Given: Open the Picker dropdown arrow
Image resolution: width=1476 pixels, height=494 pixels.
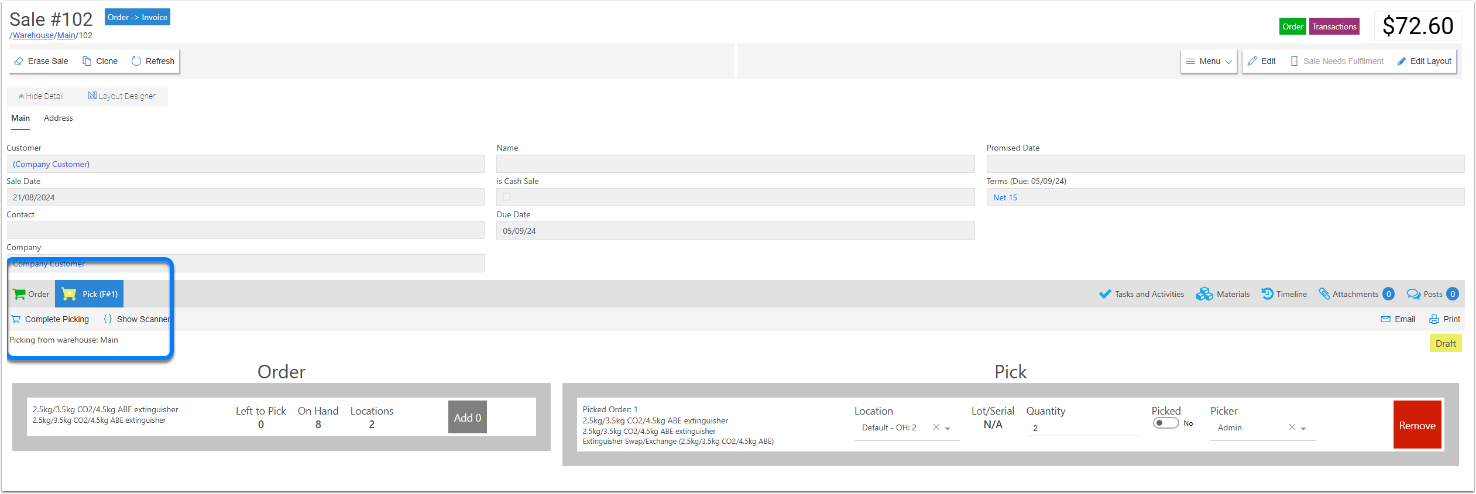Looking at the screenshot, I should (1303, 428).
